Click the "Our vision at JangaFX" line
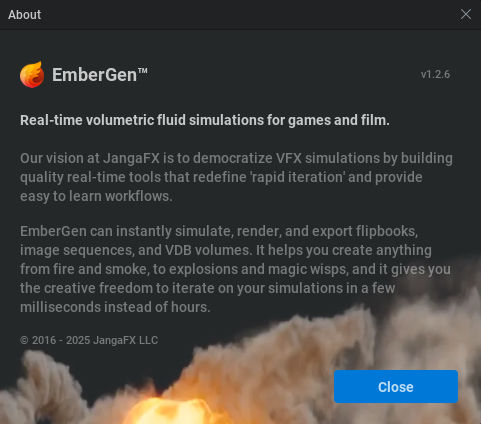Image resolution: width=481 pixels, height=424 pixels. coord(236,158)
